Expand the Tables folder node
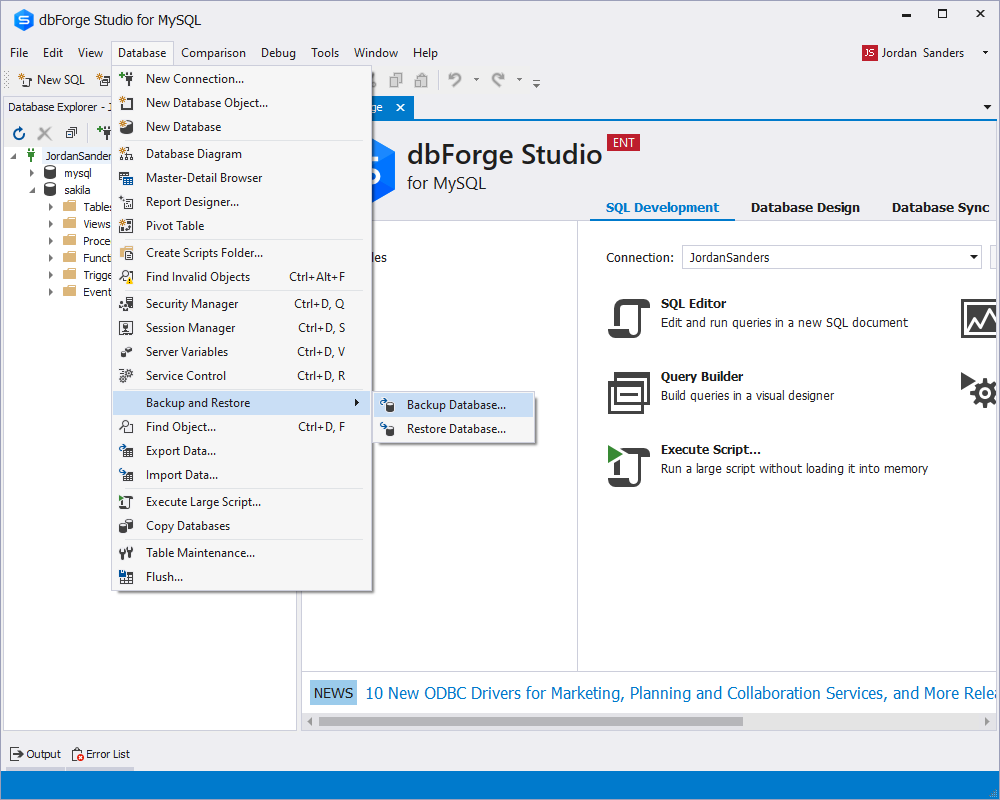Viewport: 1000px width, 800px height. (51, 207)
